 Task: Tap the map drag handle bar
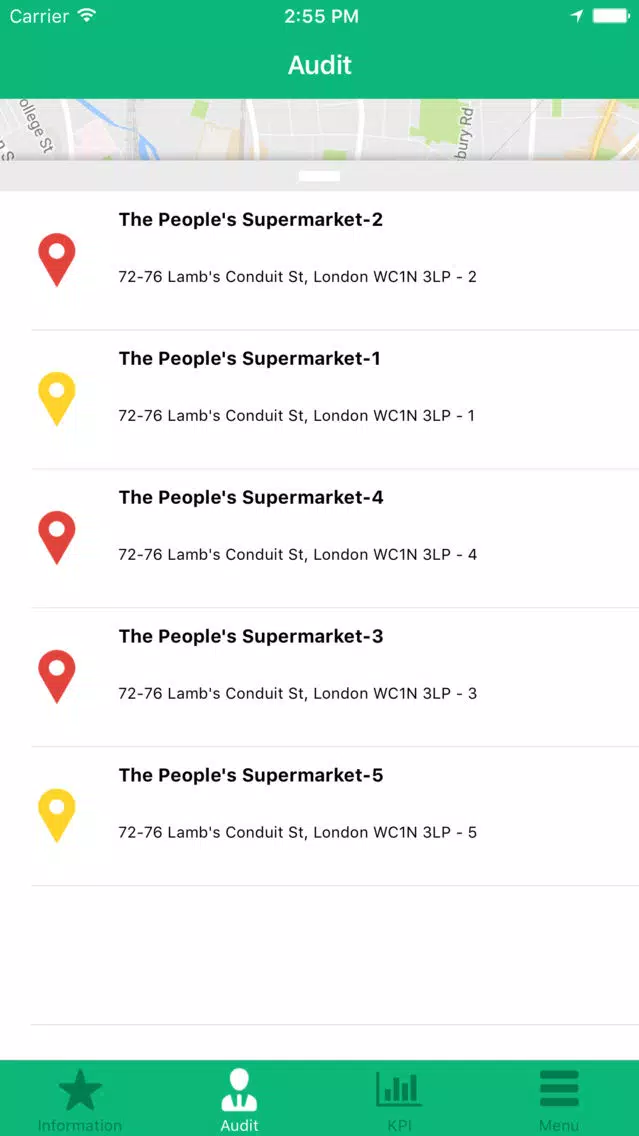click(320, 176)
